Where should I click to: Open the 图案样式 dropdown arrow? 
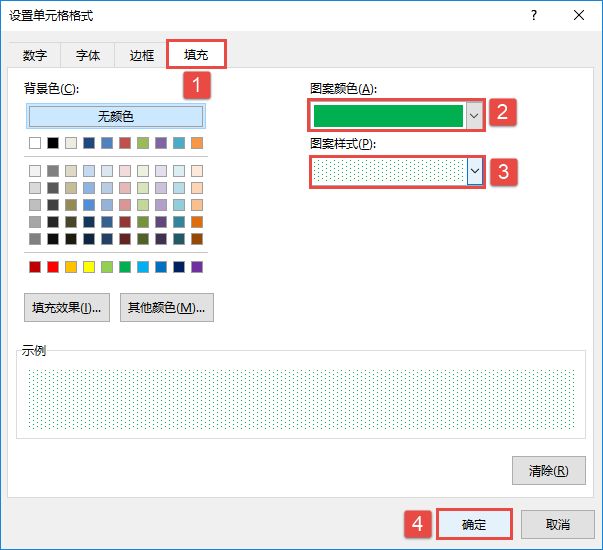(x=475, y=172)
